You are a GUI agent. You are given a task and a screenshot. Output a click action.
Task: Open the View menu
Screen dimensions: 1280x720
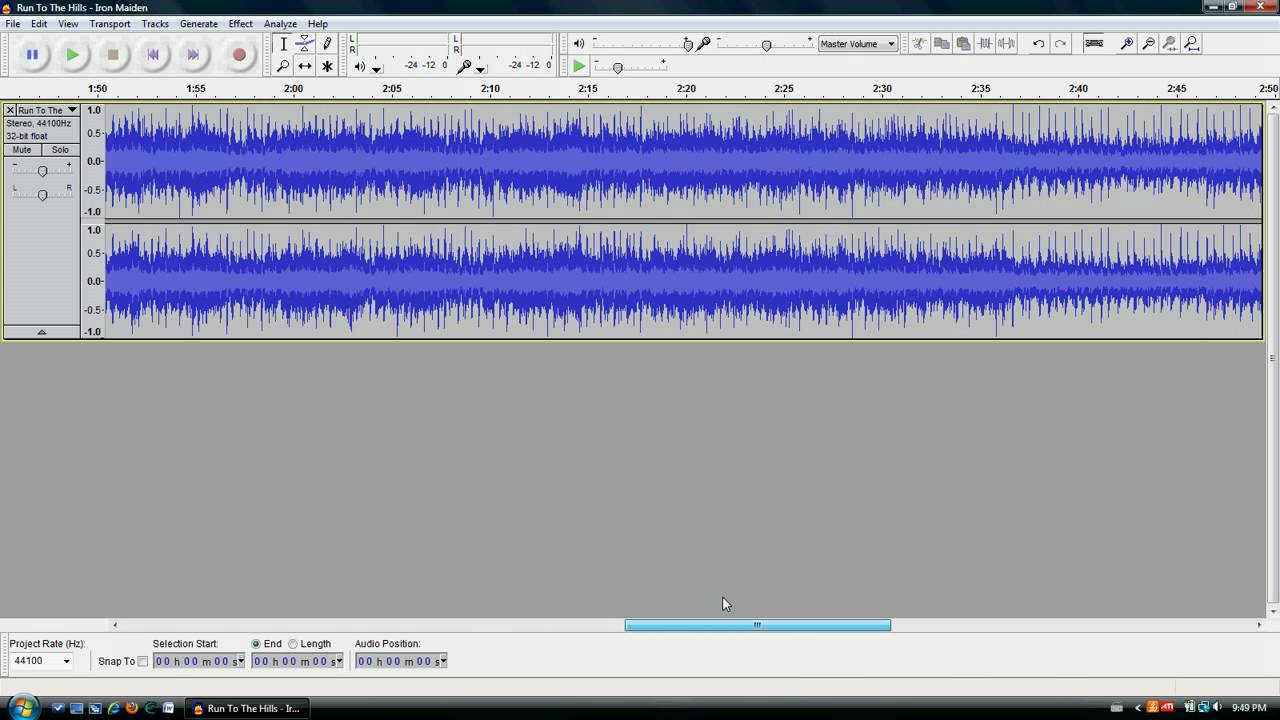pos(68,23)
